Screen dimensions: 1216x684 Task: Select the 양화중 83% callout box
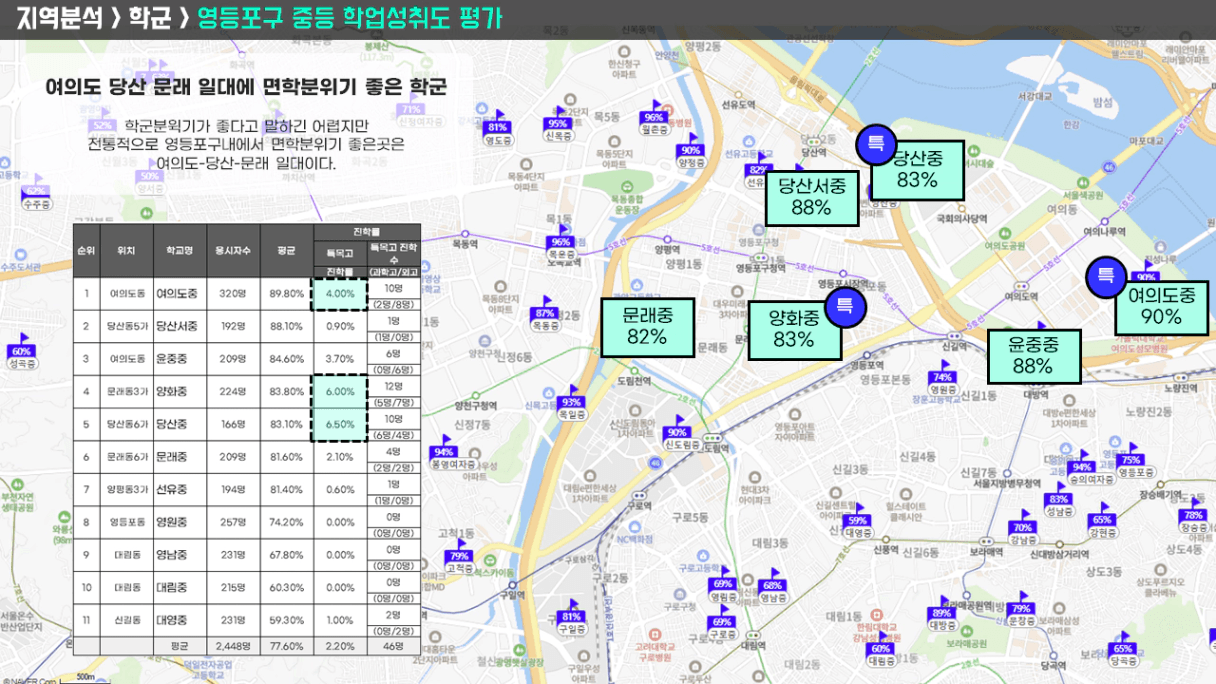[x=794, y=329]
